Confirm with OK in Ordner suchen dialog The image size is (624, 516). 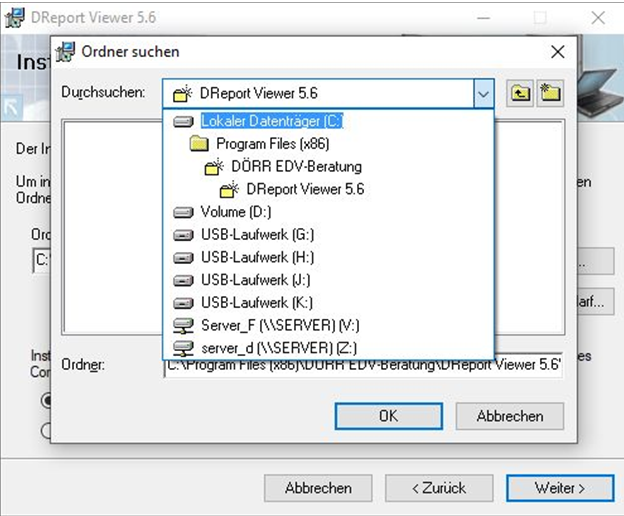point(388,416)
